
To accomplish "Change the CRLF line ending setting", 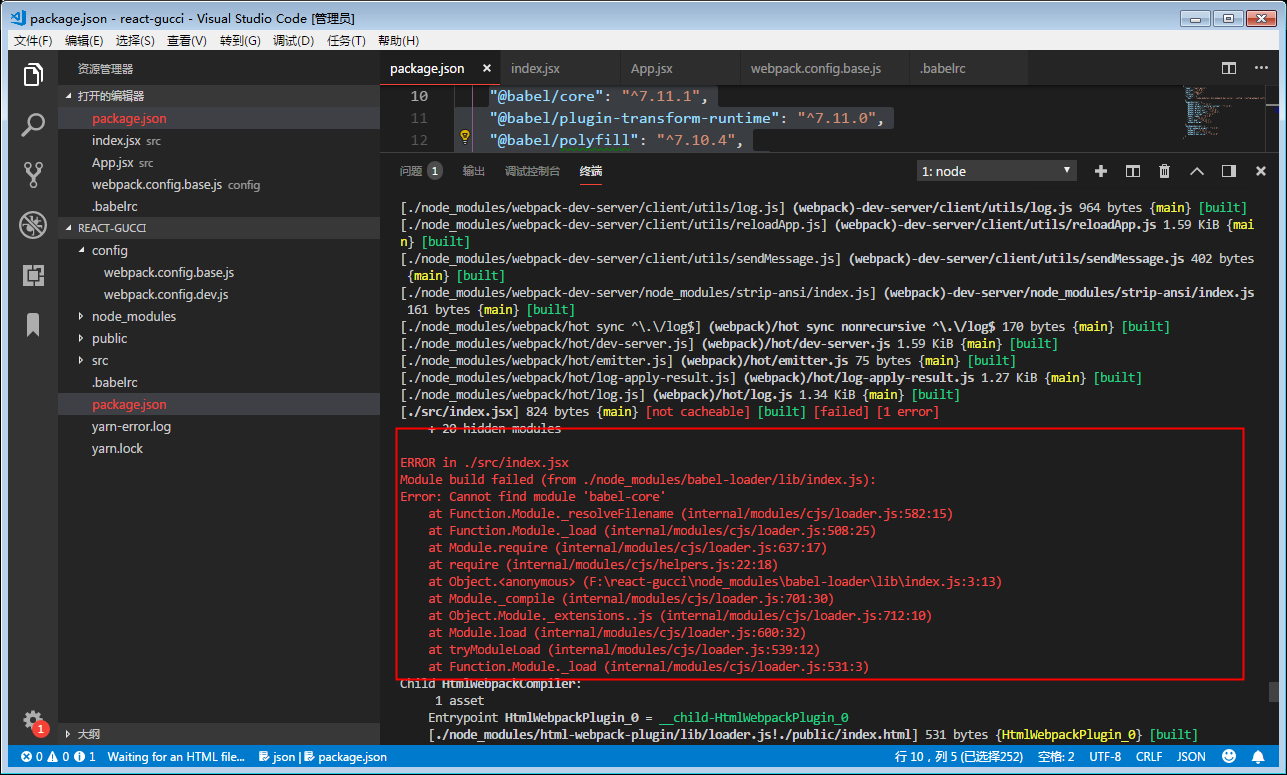I will point(1149,757).
